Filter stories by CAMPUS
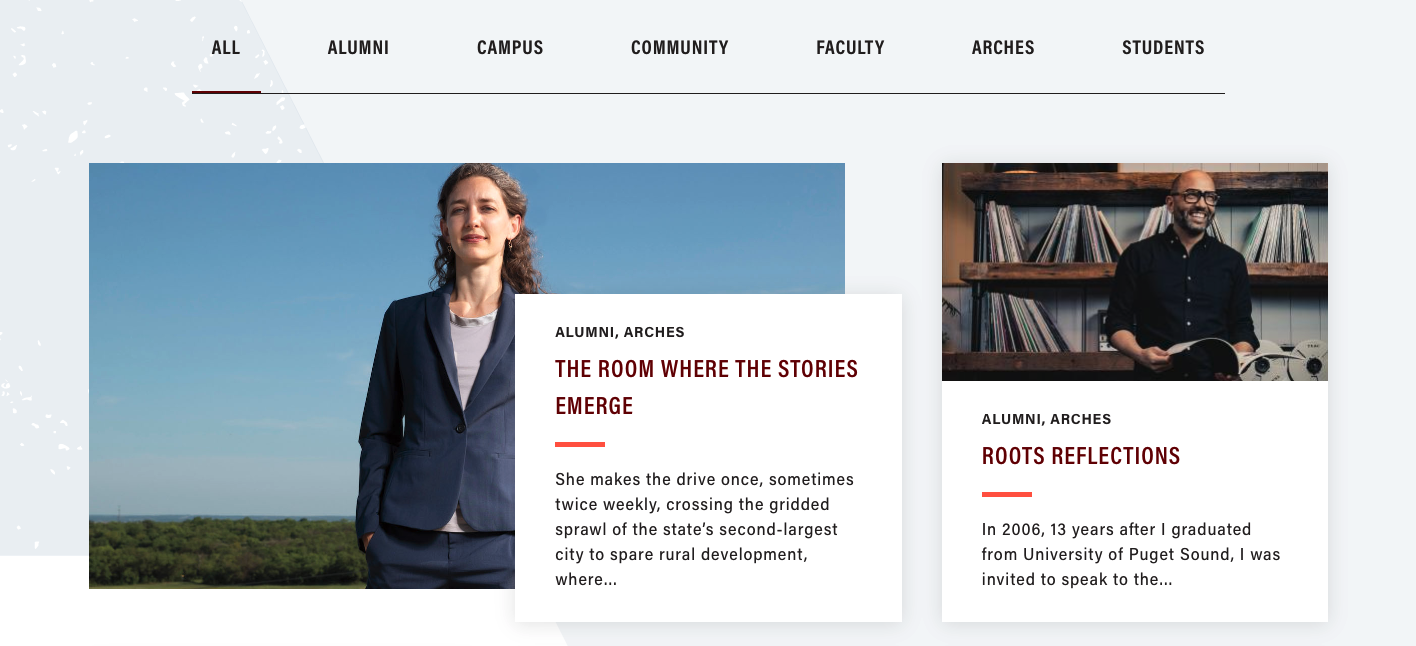The height and width of the screenshot is (646, 1416). click(x=510, y=47)
